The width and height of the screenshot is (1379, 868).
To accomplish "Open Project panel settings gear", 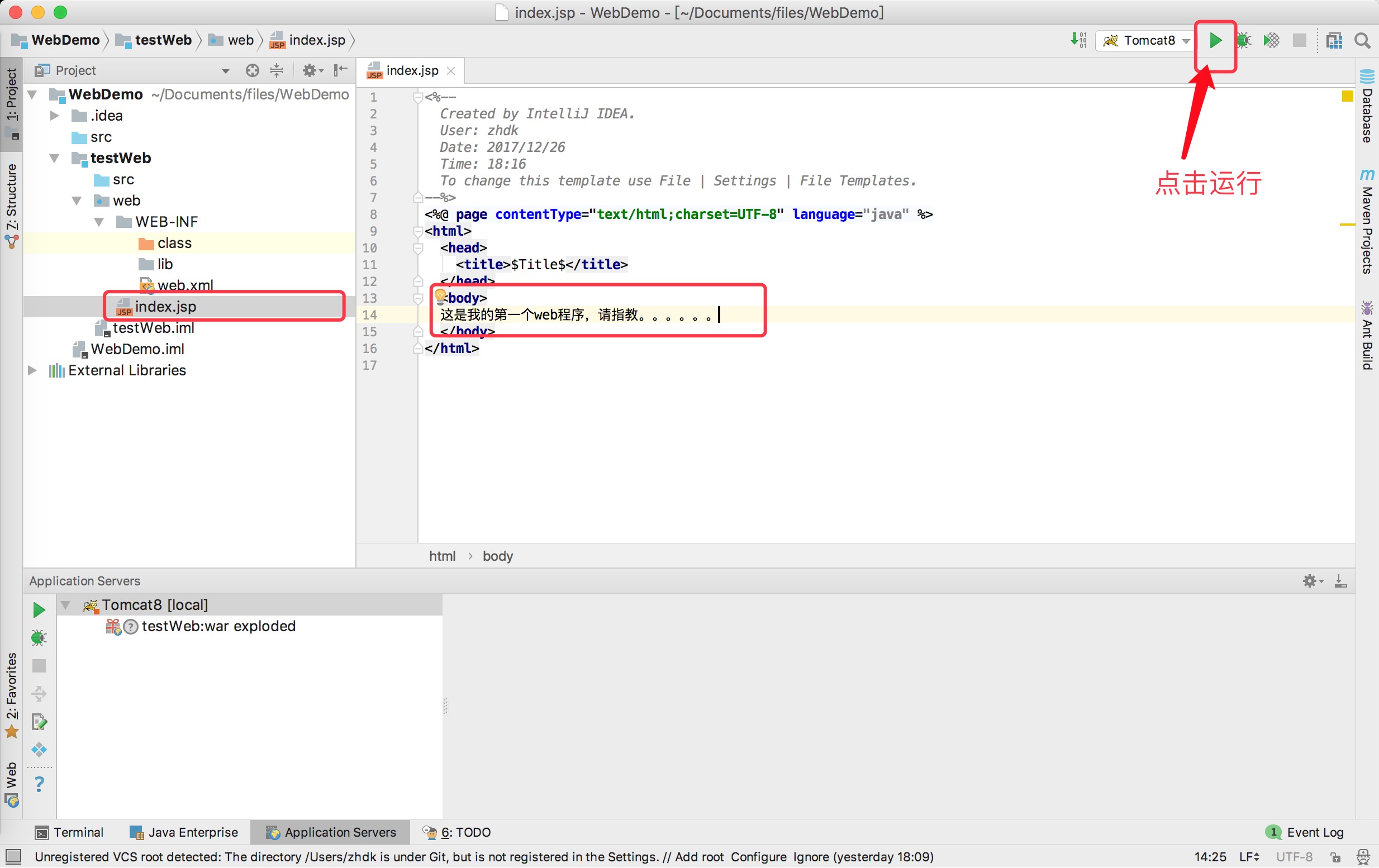I will point(312,70).
